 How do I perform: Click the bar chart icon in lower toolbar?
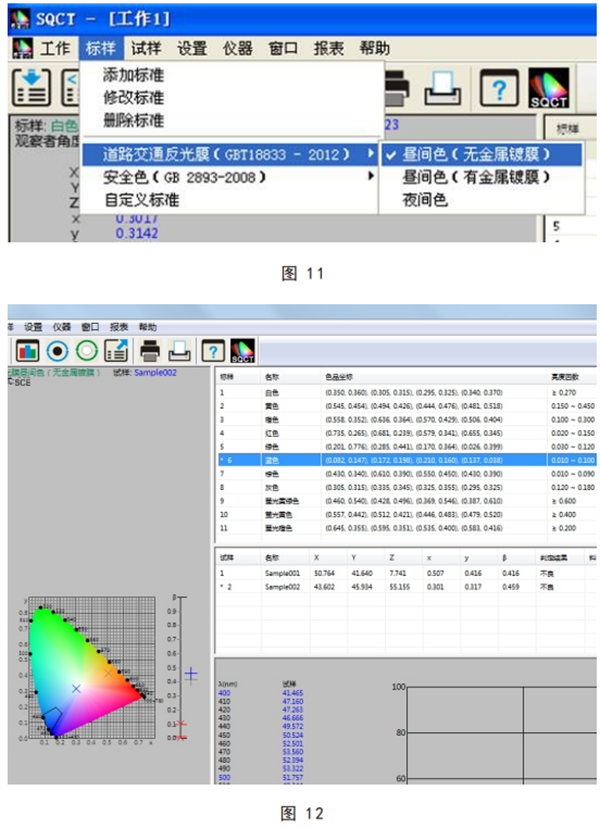[25, 351]
